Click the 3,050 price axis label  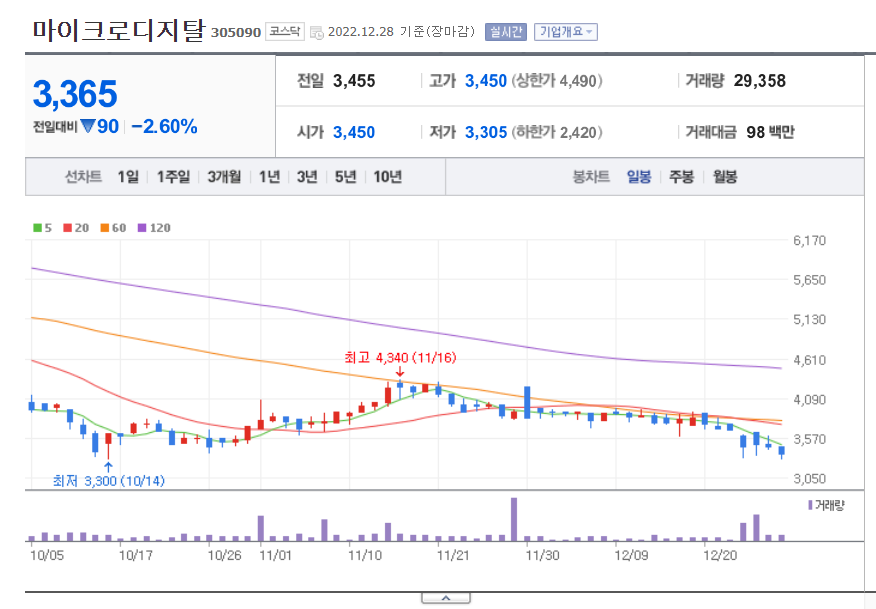[810, 479]
